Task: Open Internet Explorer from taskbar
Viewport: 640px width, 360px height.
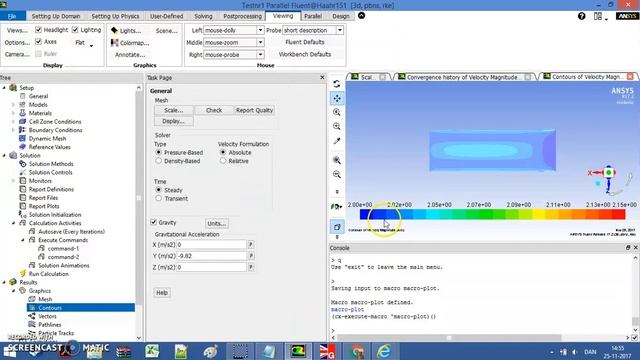Action: click(x=384, y=351)
